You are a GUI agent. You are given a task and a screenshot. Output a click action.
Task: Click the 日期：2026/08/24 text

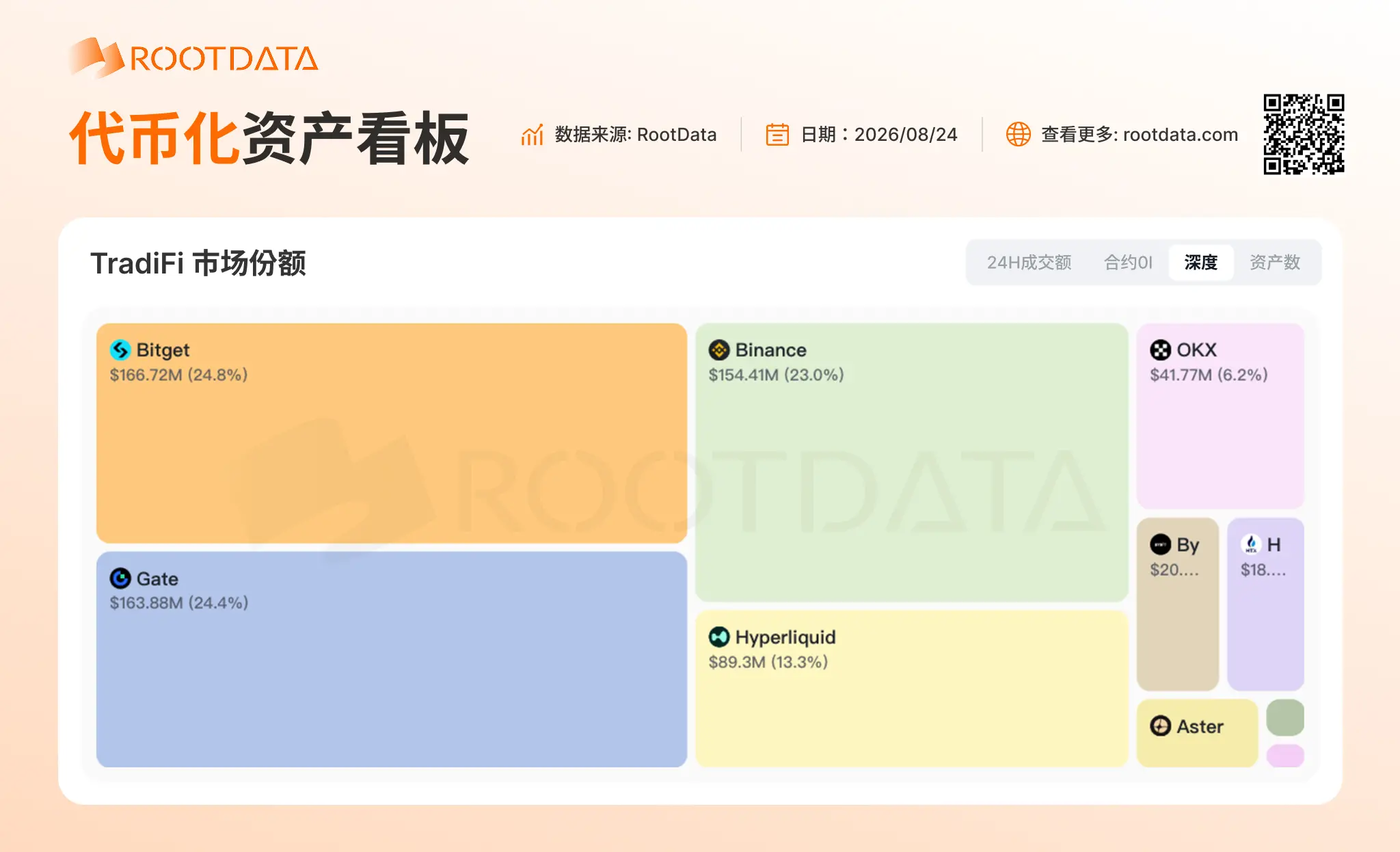point(879,135)
